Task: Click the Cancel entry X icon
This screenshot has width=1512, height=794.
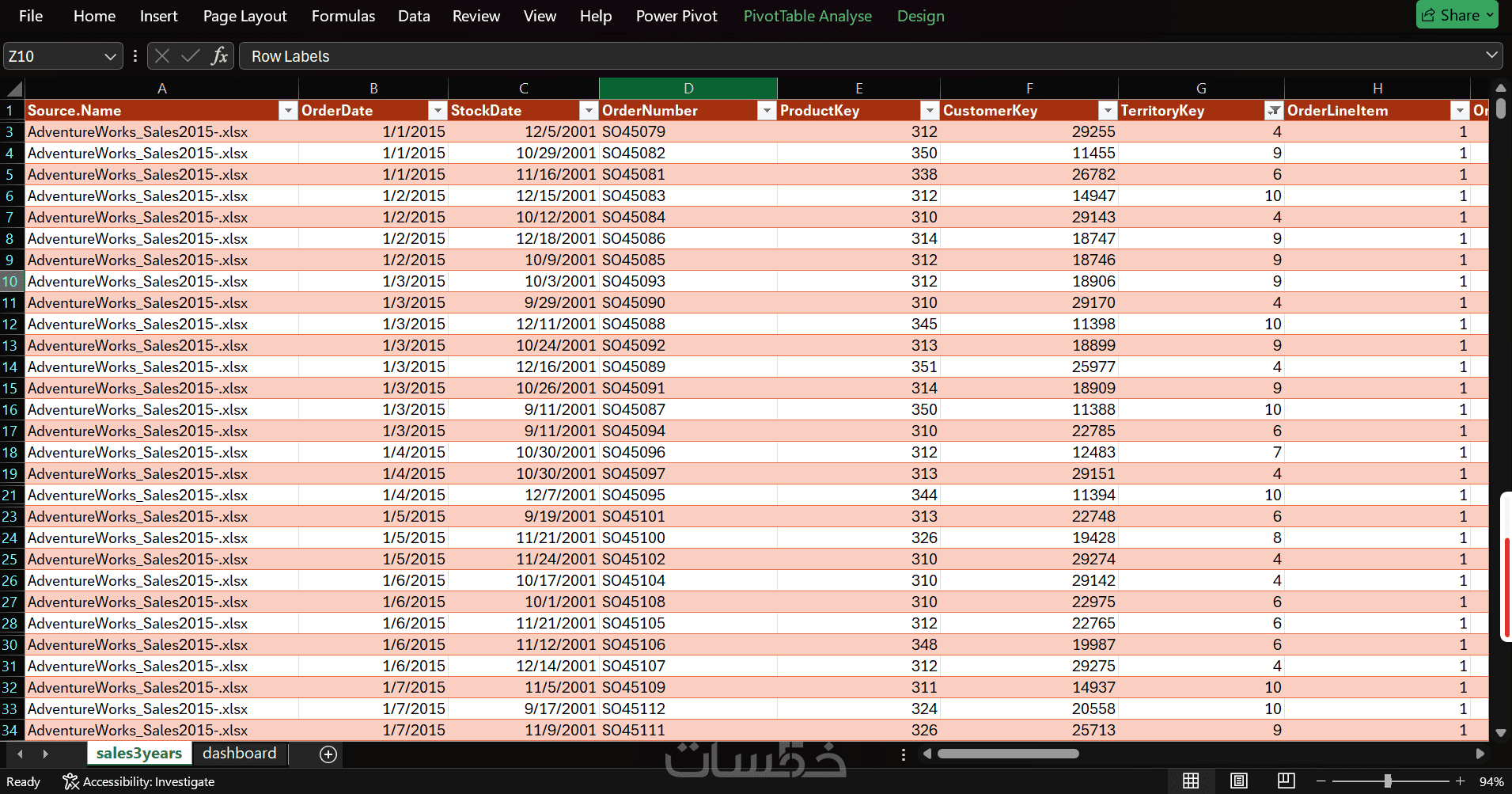Action: [x=162, y=55]
